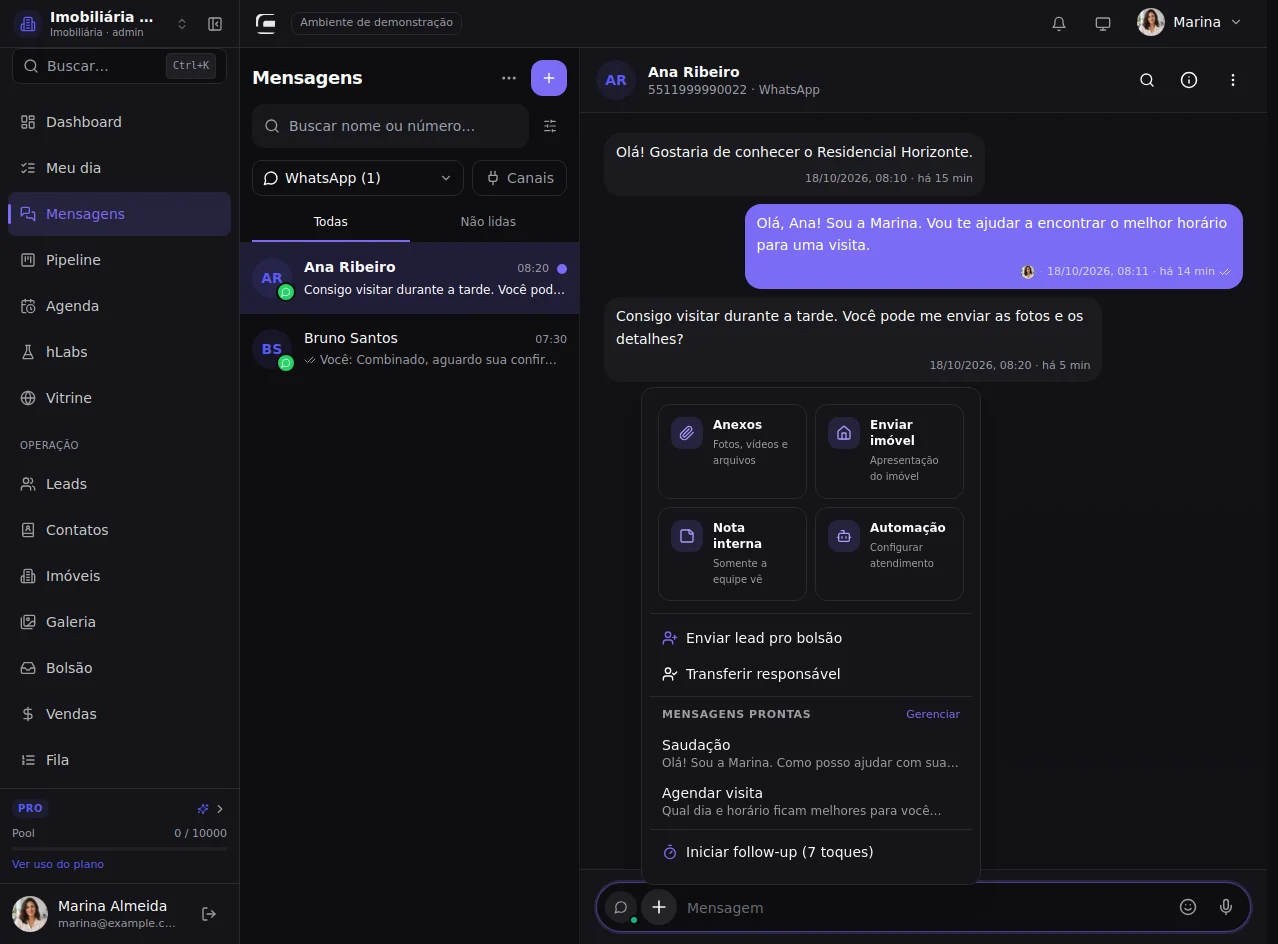Open Anexos attachment option
Image resolution: width=1278 pixels, height=944 pixels.
pos(732,451)
